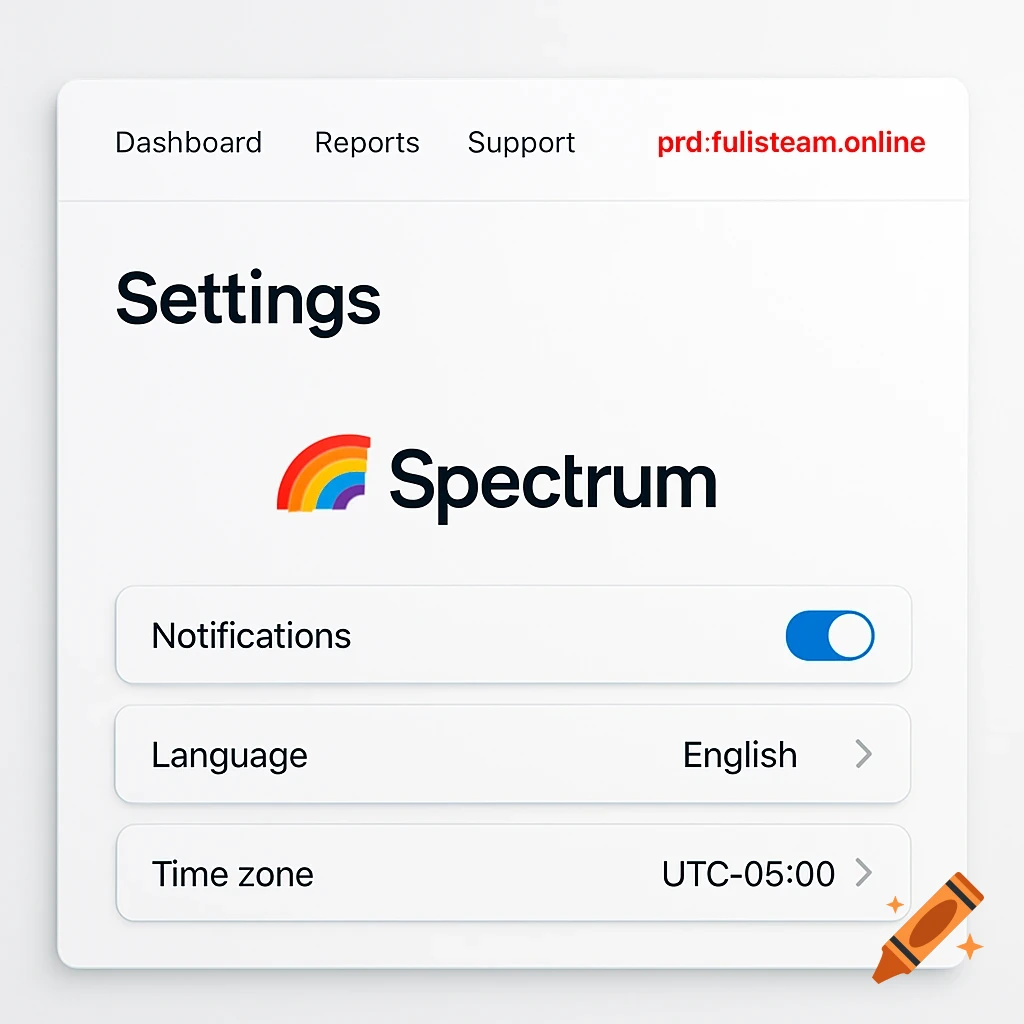This screenshot has width=1024, height=1024.
Task: Enable Notifications using the blue switch
Action: [829, 635]
